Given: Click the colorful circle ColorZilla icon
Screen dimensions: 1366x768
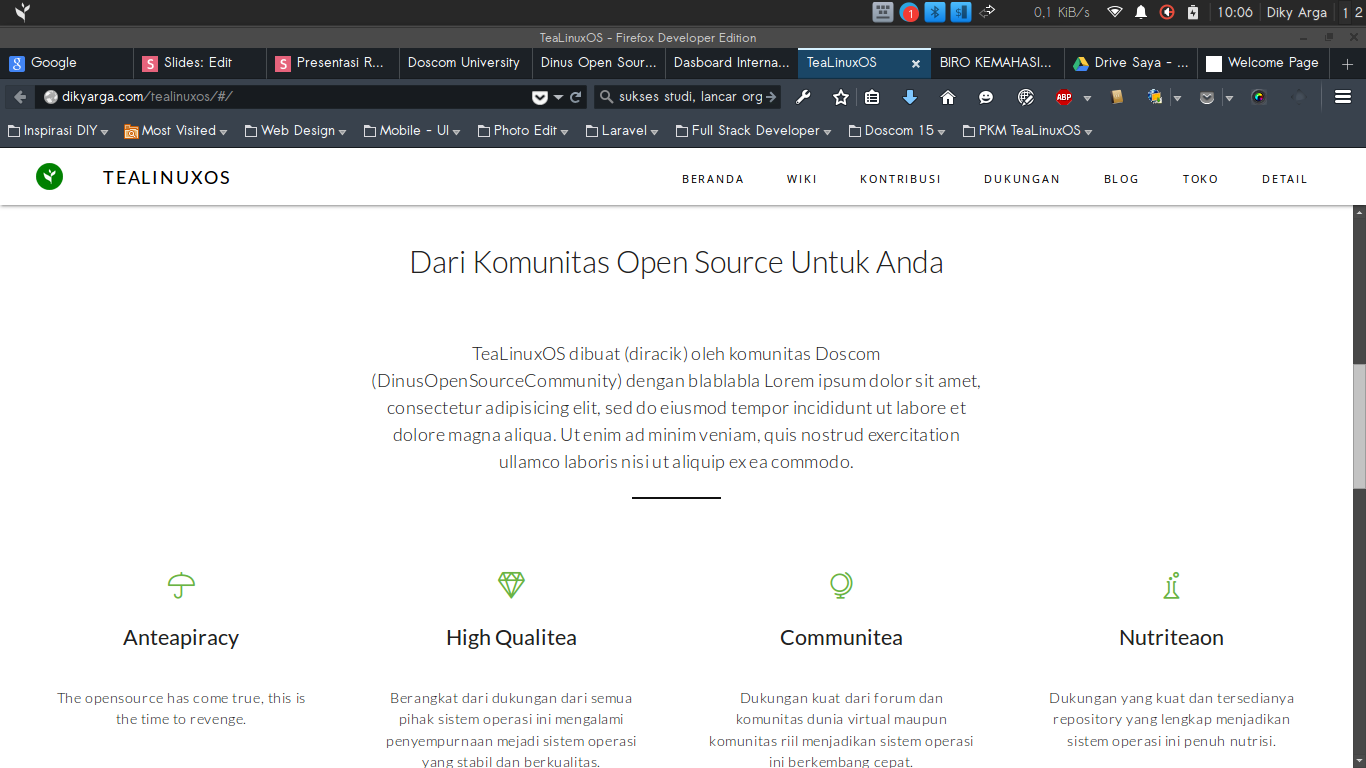Looking at the screenshot, I should (x=1259, y=97).
